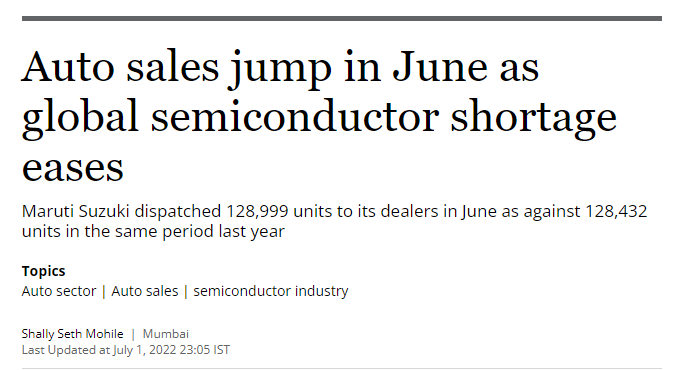The height and width of the screenshot is (370, 683).
Task: Click the separator between Auto sector and Auto sales
Action: (x=104, y=291)
